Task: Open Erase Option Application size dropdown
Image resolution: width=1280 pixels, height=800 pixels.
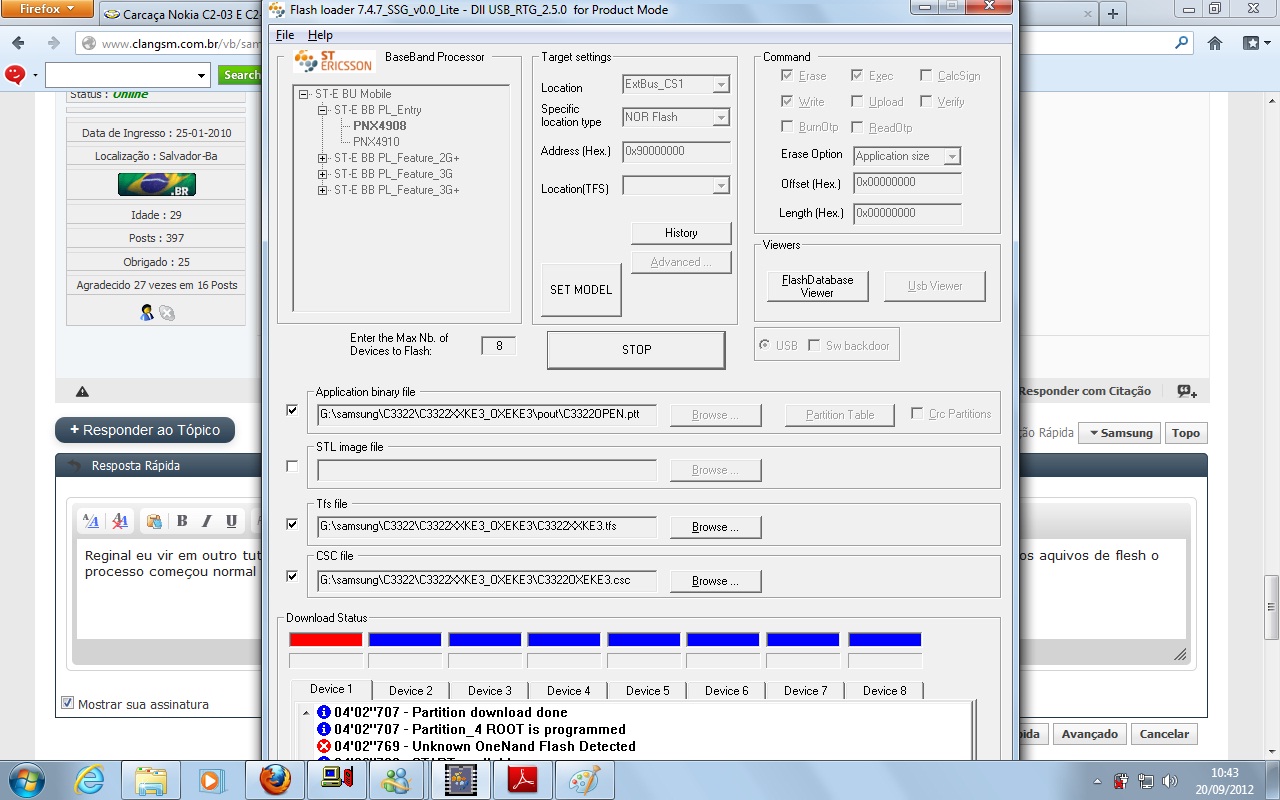Action: (x=952, y=156)
